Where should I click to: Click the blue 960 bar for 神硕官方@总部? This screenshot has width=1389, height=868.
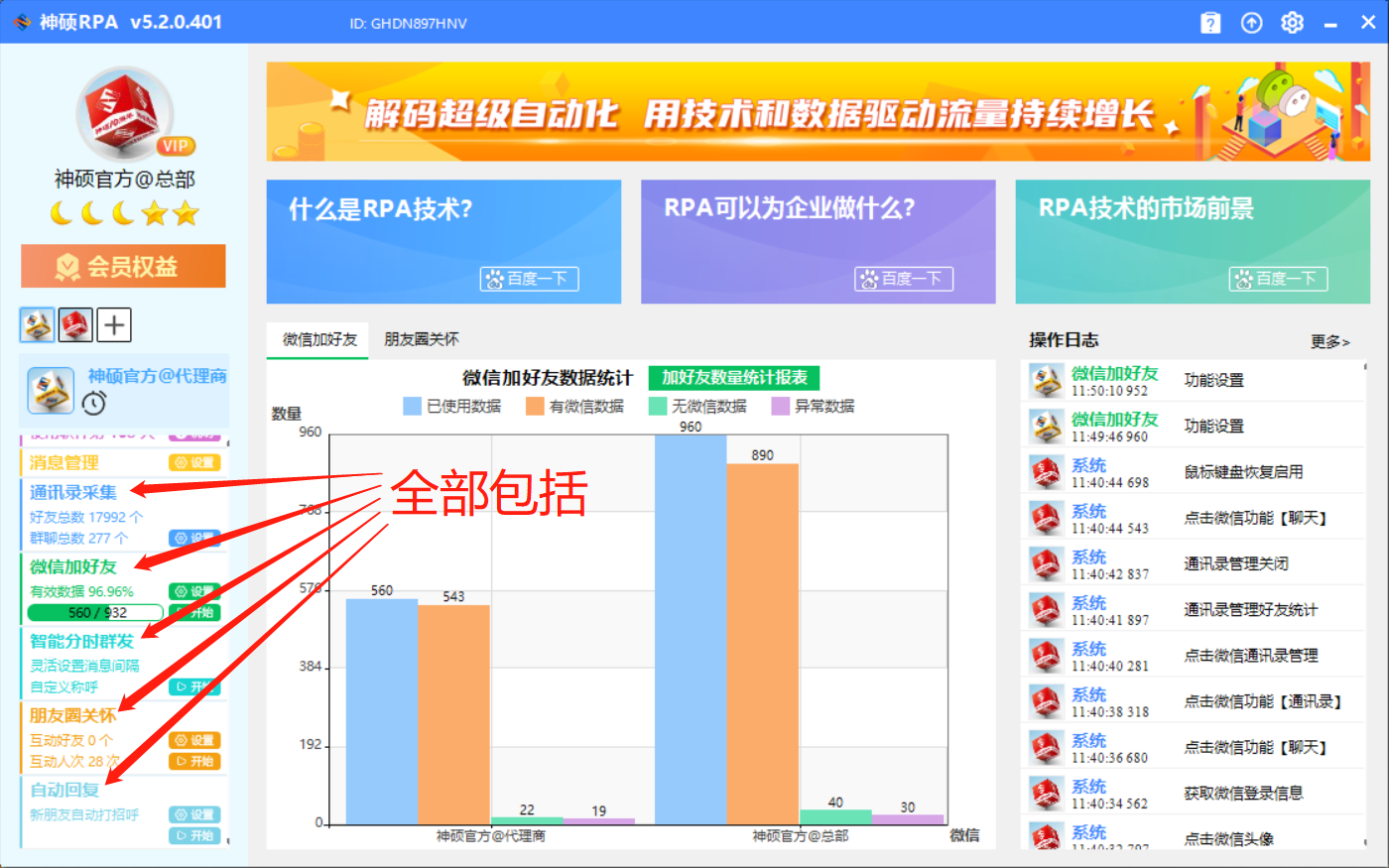click(x=691, y=629)
